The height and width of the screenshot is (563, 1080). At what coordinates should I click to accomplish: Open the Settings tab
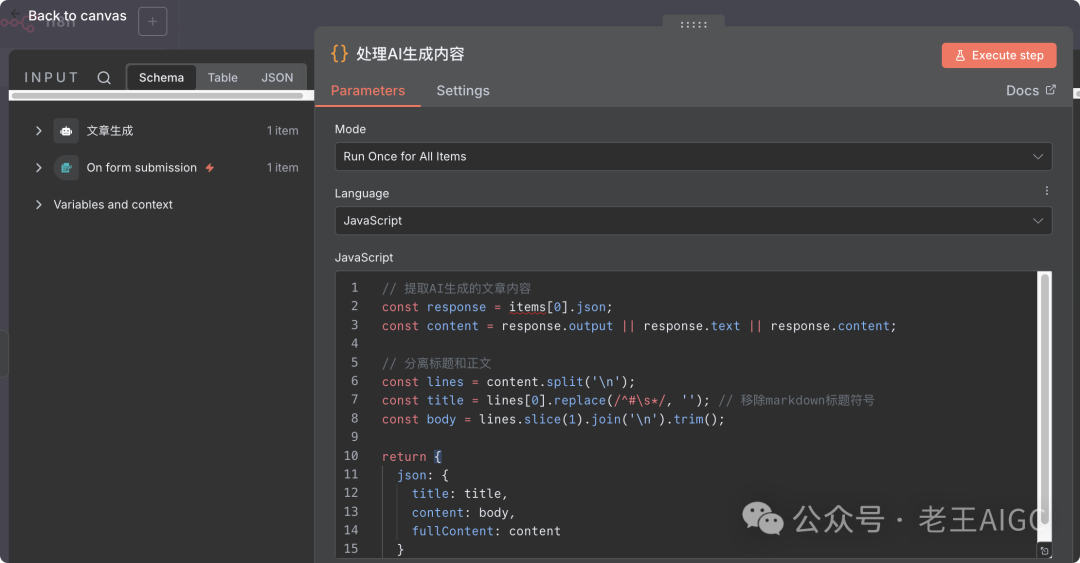tap(463, 91)
